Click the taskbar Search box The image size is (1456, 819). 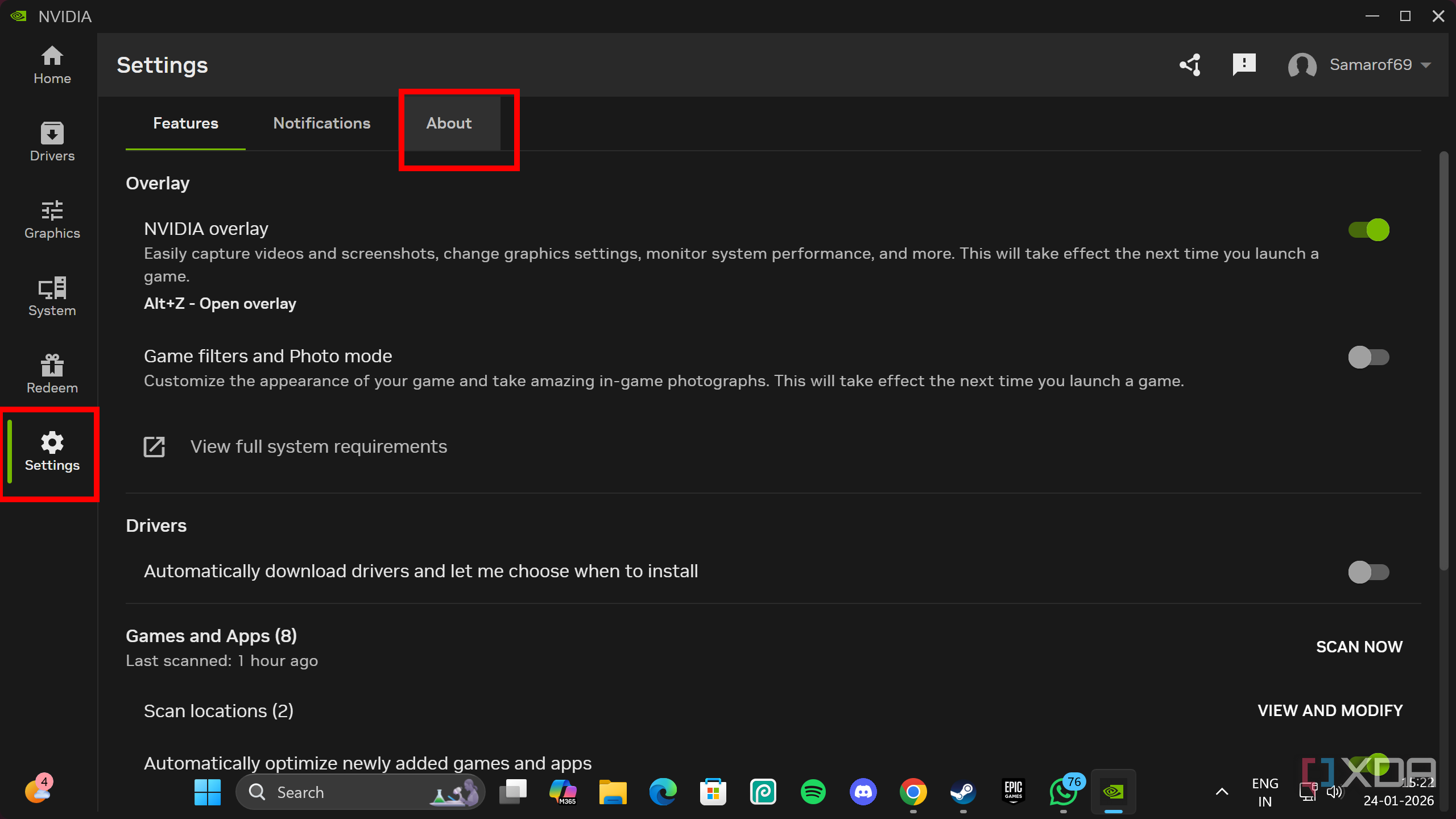click(x=361, y=792)
